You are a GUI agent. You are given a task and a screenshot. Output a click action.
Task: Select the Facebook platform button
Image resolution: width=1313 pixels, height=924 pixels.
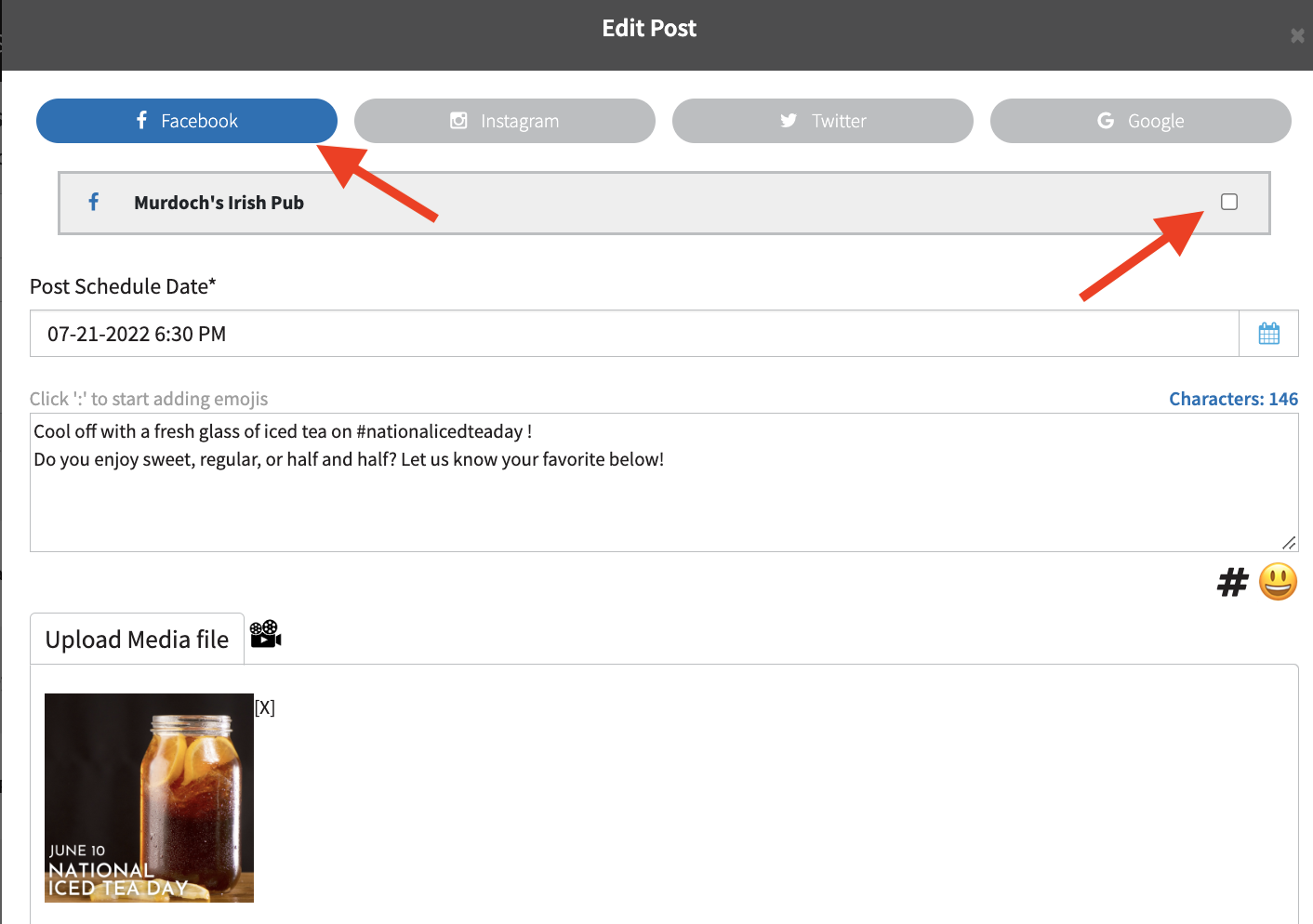pos(186,121)
